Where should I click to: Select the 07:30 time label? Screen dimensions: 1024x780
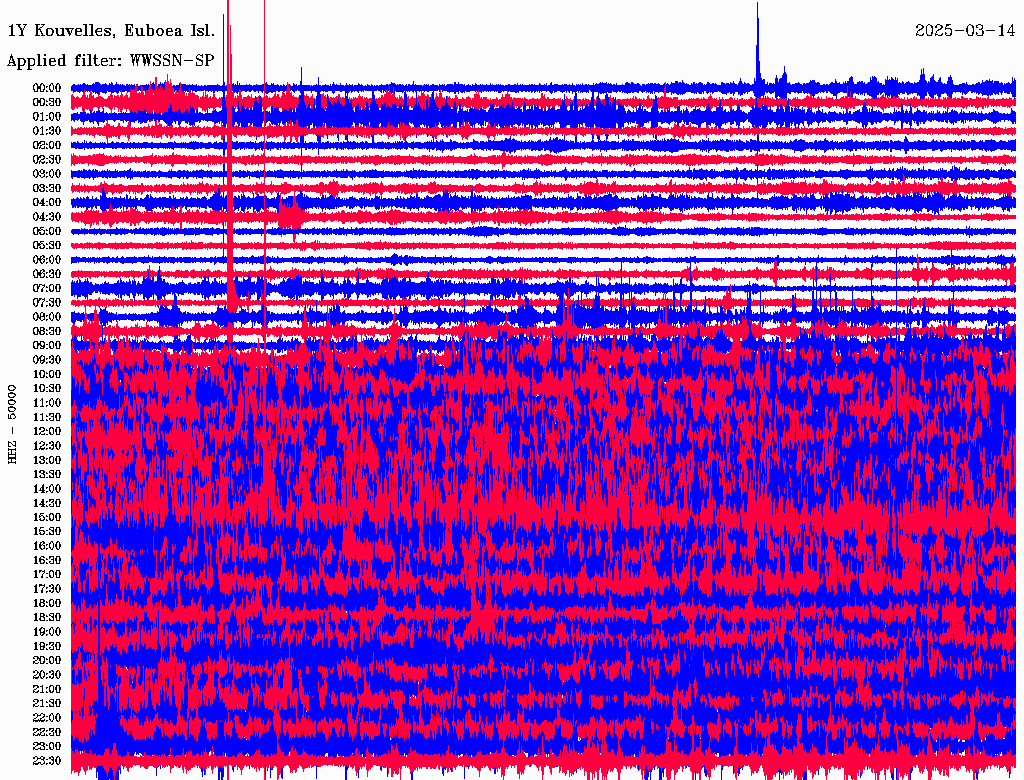47,303
